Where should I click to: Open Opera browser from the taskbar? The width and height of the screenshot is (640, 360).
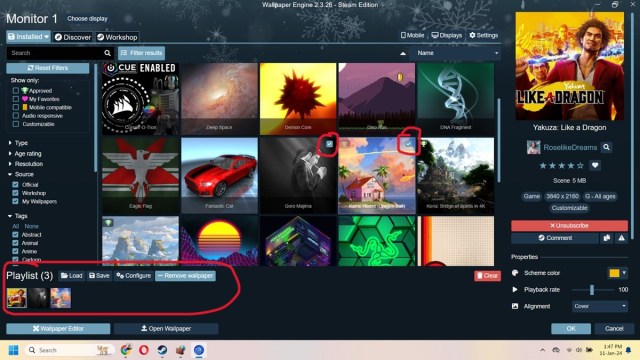pos(144,350)
